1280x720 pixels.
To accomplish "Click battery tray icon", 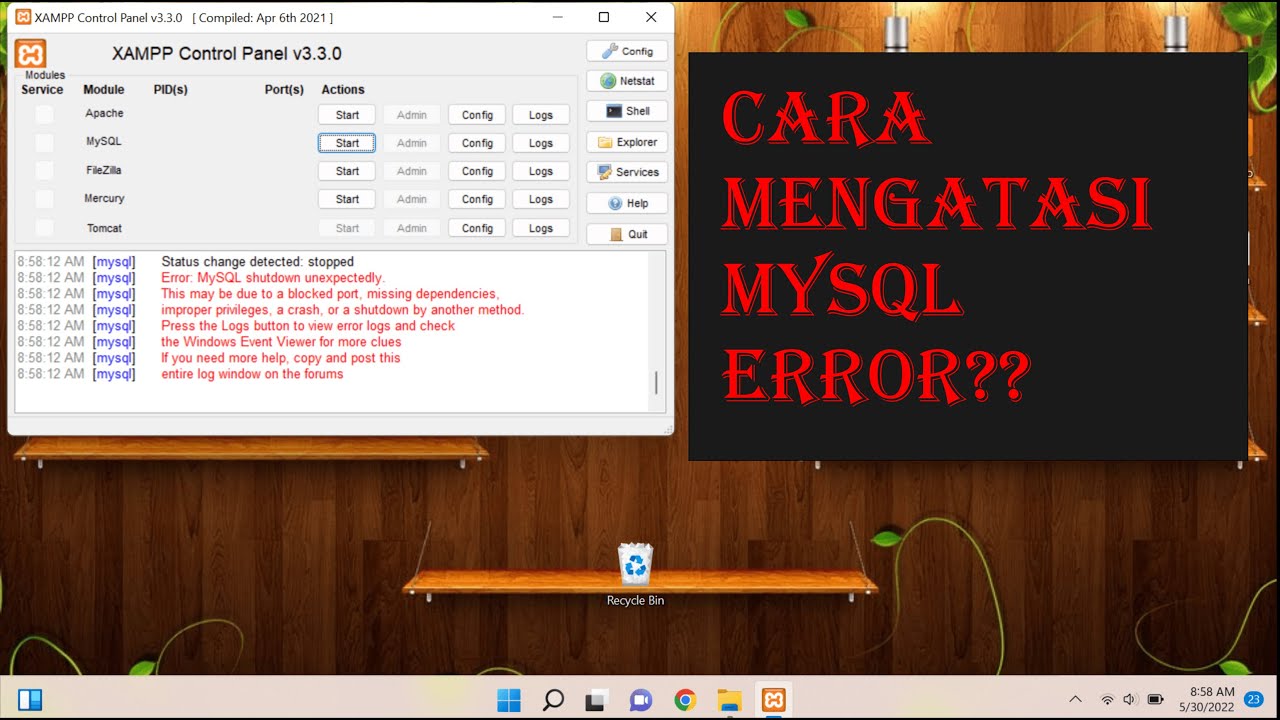I will 1156,699.
